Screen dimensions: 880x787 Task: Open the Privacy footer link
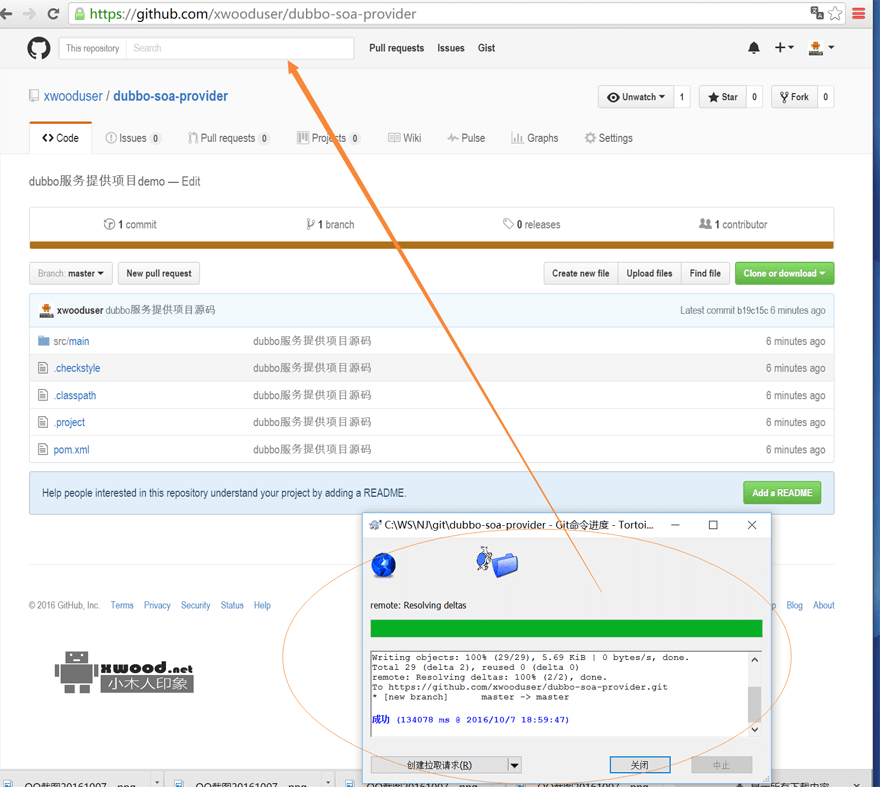[157, 605]
